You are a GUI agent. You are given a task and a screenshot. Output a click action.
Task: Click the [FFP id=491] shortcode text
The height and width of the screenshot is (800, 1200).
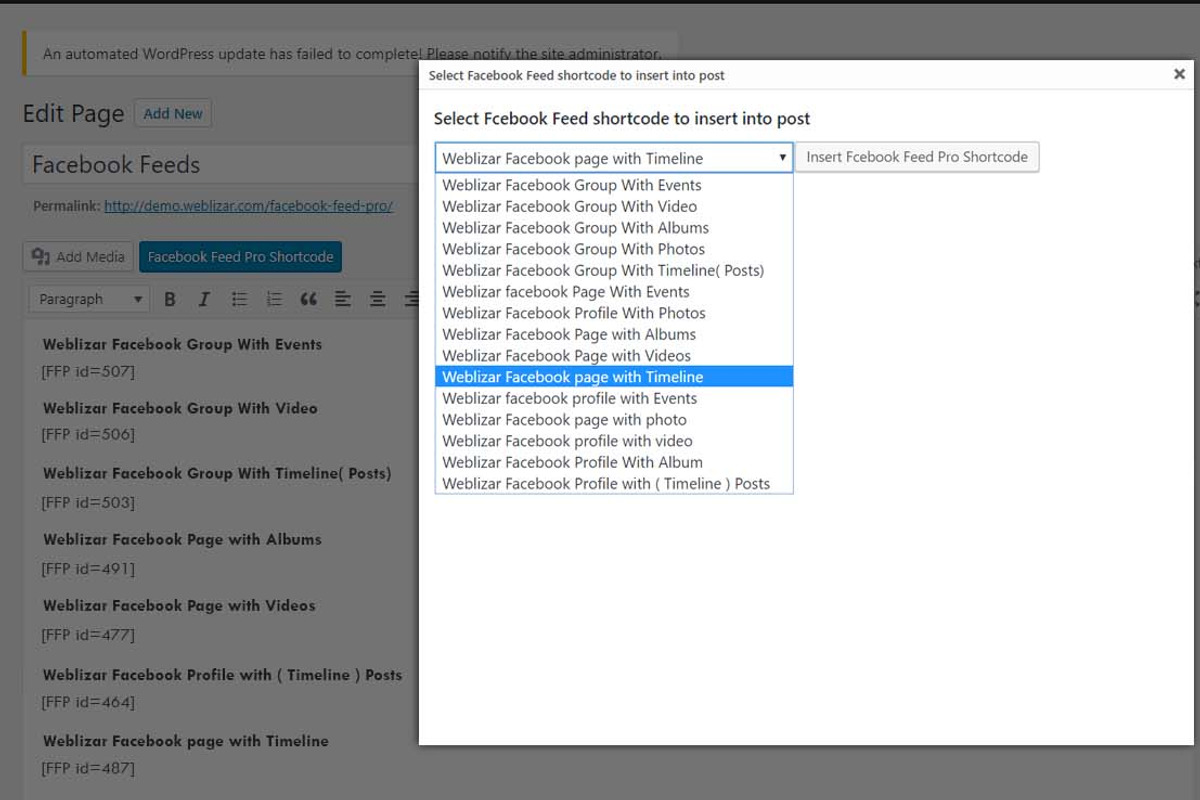point(88,568)
